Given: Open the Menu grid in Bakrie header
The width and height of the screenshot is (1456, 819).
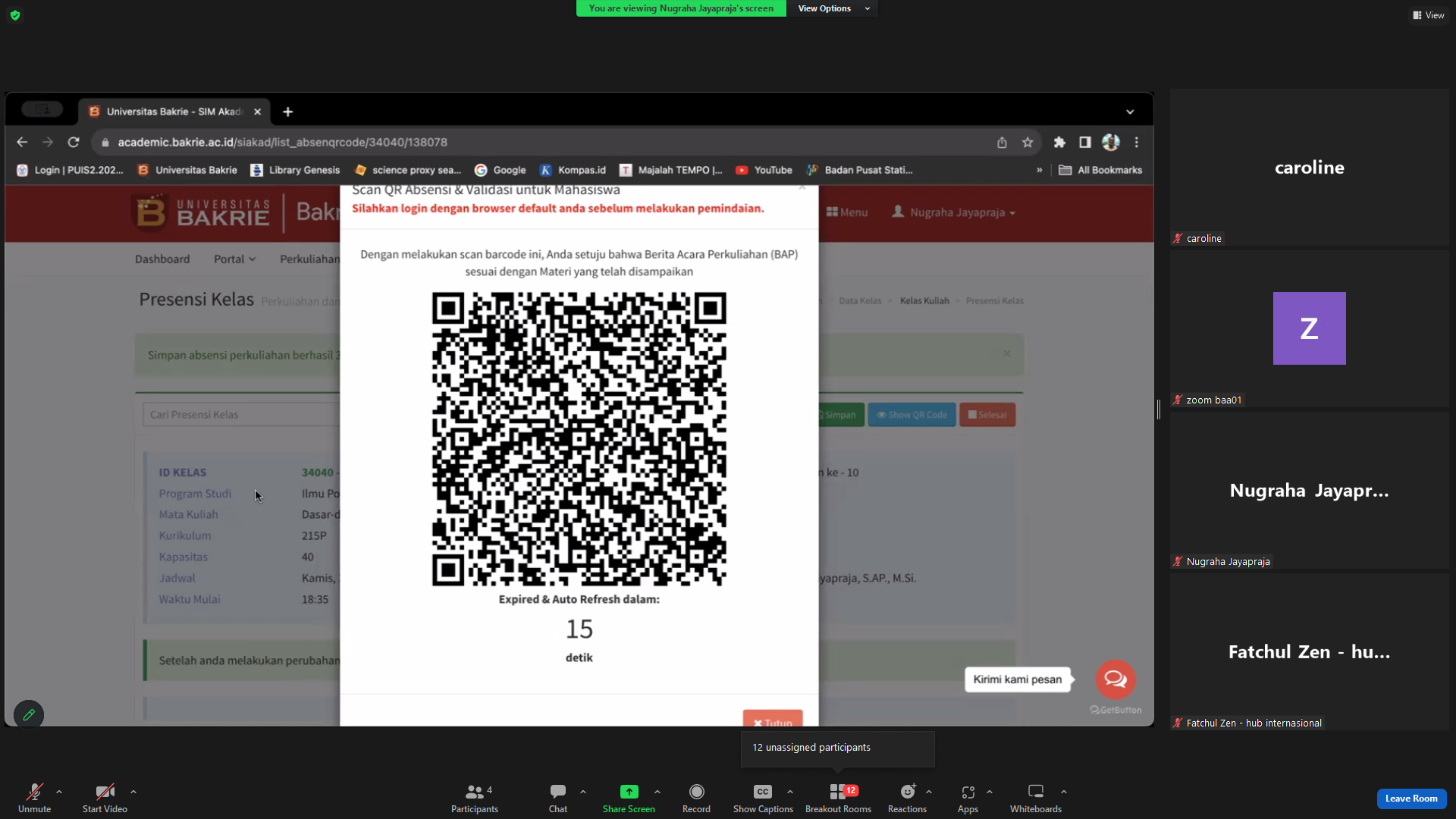Looking at the screenshot, I should [x=847, y=212].
